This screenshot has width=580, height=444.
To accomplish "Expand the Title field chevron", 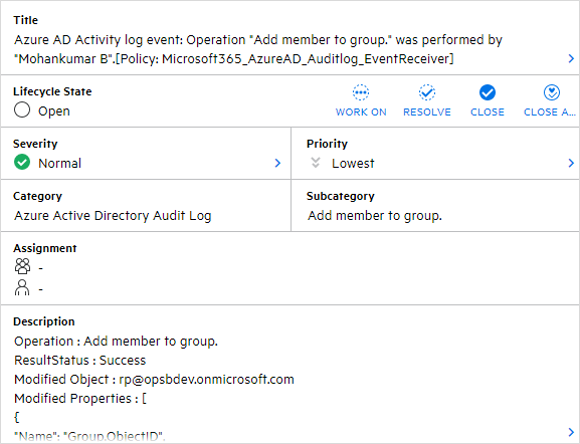I will pos(571,58).
